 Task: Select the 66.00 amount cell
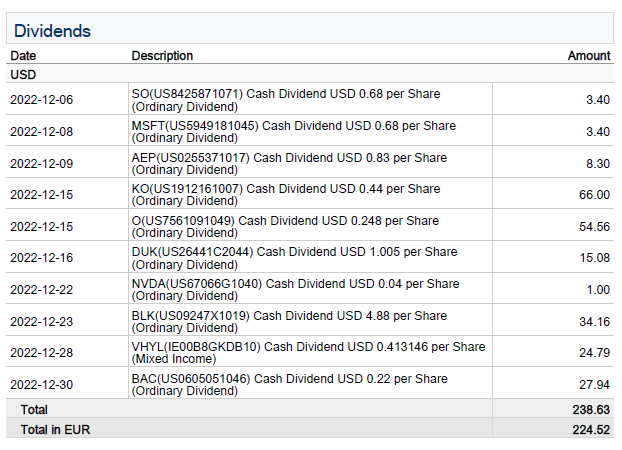coord(594,195)
